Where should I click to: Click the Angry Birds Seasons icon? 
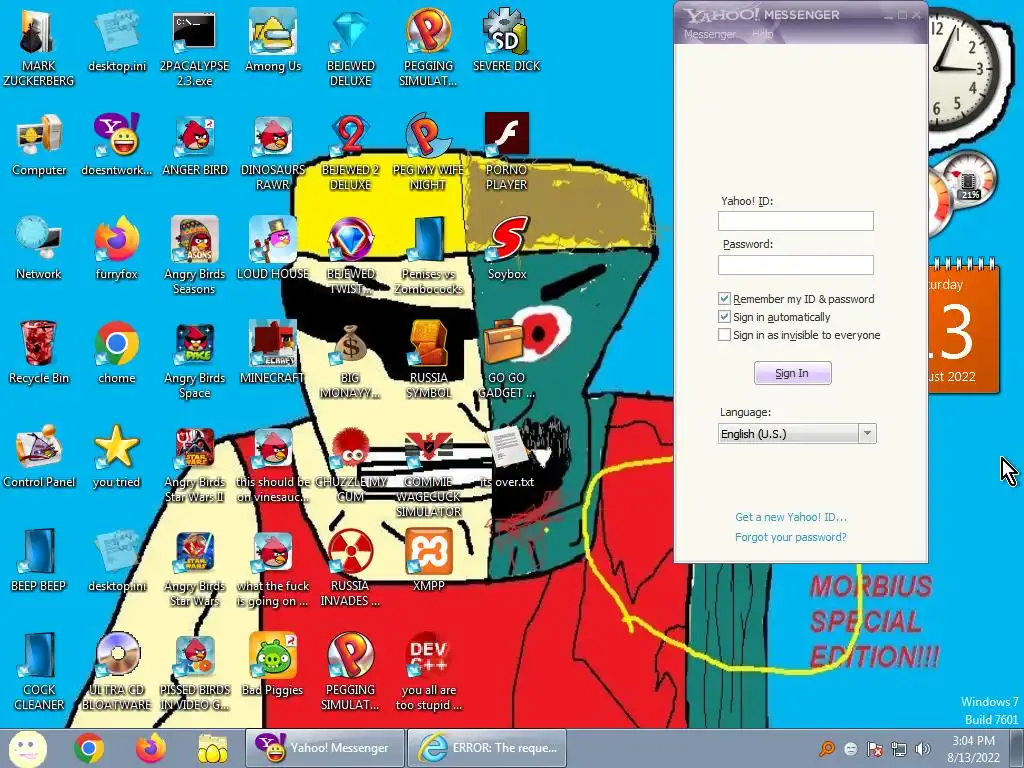(195, 255)
